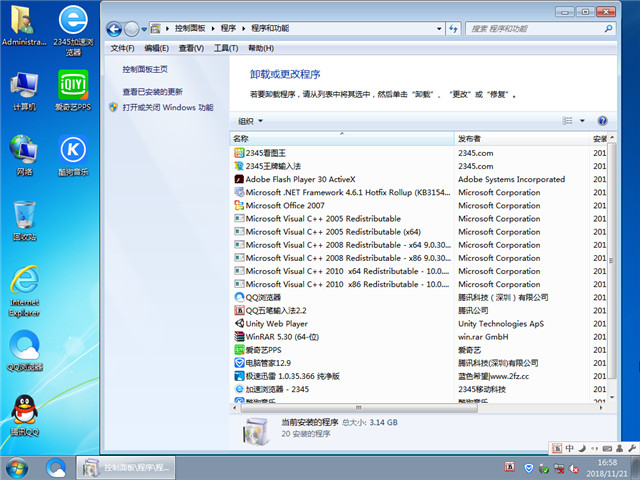Screen dimensions: 640x480
Task: Launch 腾讯QQ penguin desktop icon
Action: click(24, 416)
